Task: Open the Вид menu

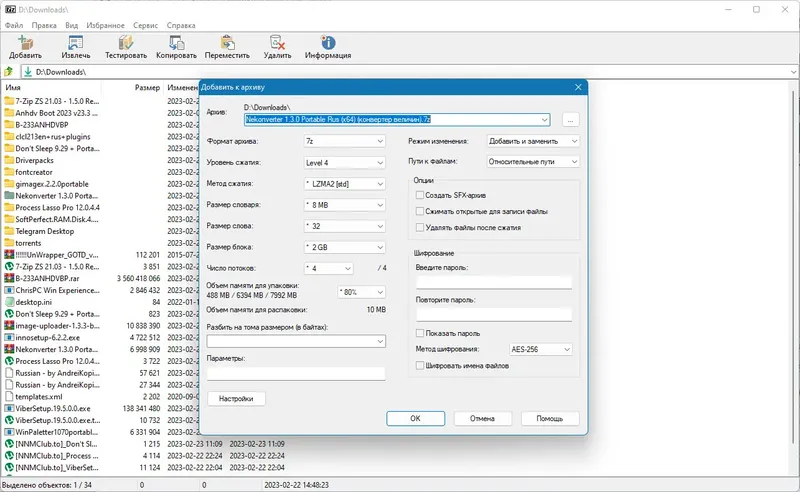Action: pyautogui.click(x=71, y=25)
